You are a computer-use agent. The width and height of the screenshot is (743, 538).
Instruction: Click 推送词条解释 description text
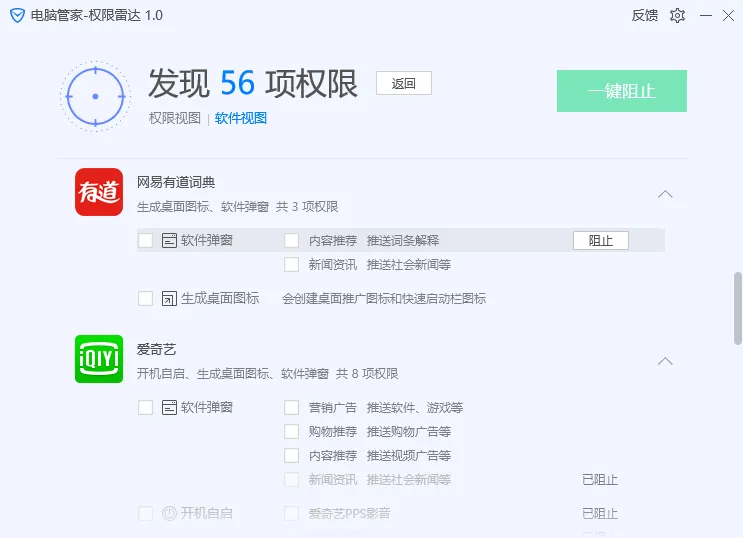(x=403, y=240)
